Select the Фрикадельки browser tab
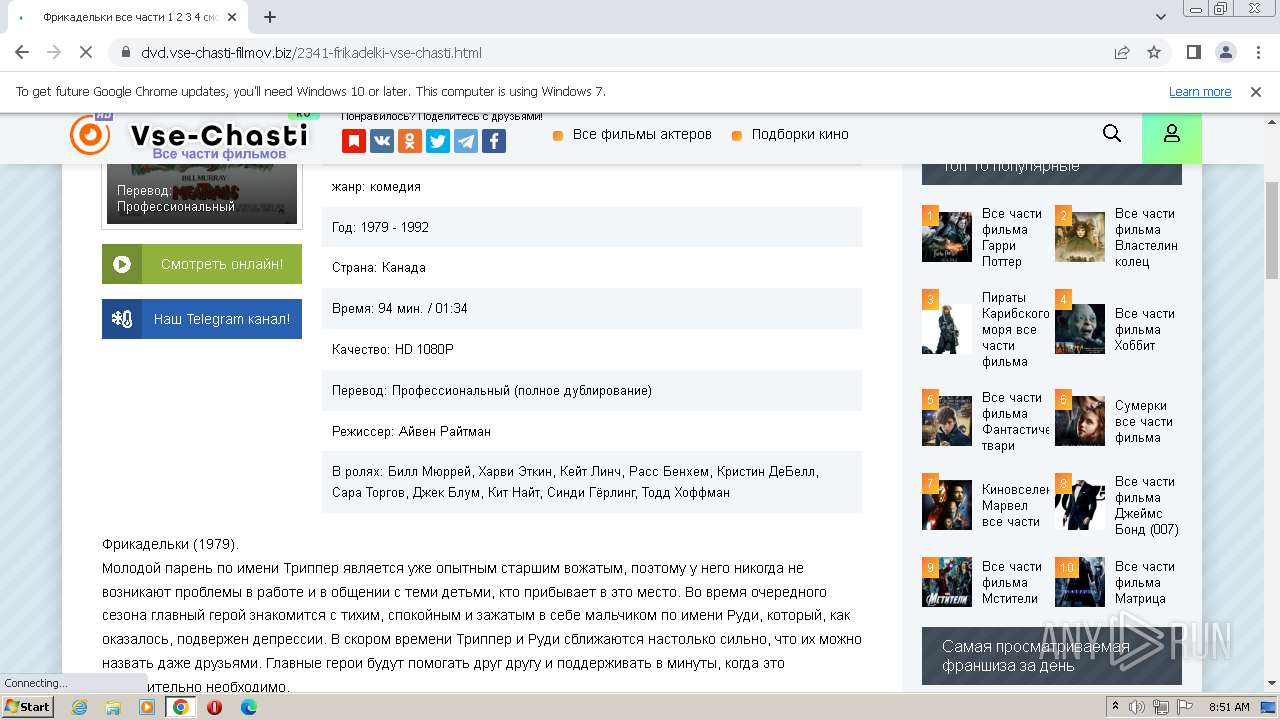Image resolution: width=1280 pixels, height=720 pixels. [130, 17]
